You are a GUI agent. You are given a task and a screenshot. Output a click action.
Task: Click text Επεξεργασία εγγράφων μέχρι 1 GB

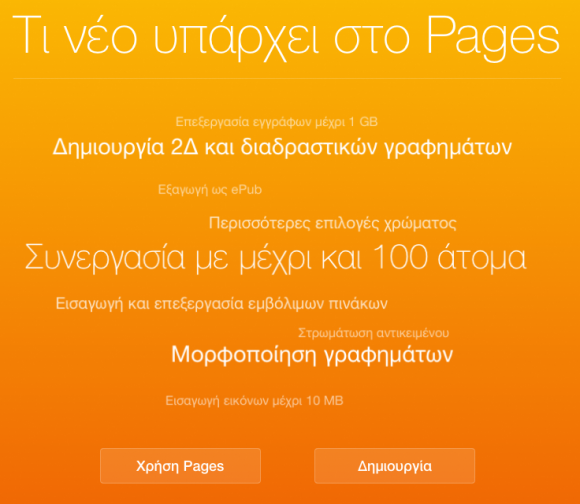pyautogui.click(x=276, y=122)
